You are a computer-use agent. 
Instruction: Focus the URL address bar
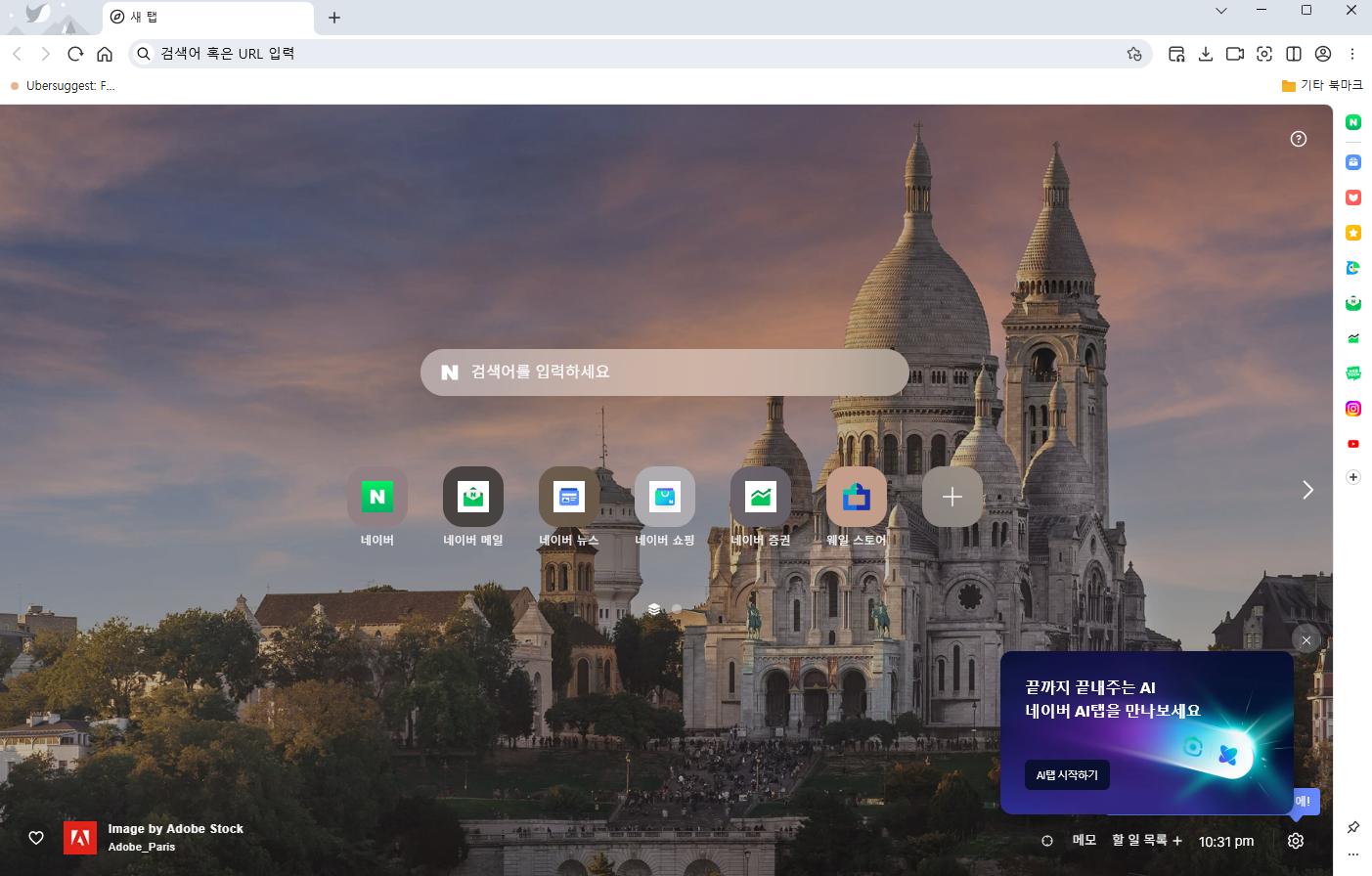click(641, 54)
